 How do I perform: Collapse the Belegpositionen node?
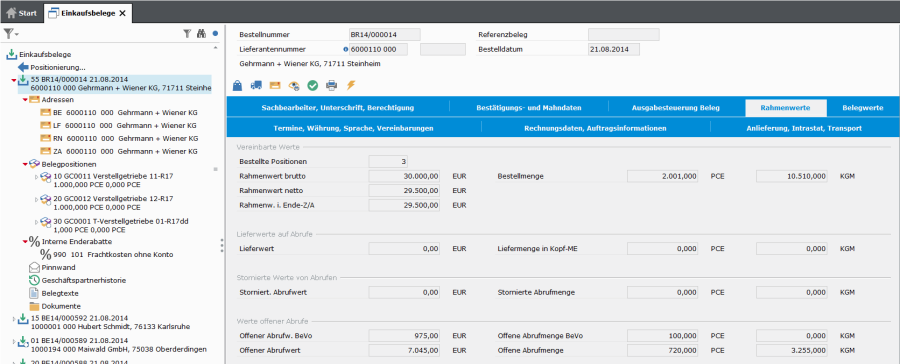pos(25,164)
